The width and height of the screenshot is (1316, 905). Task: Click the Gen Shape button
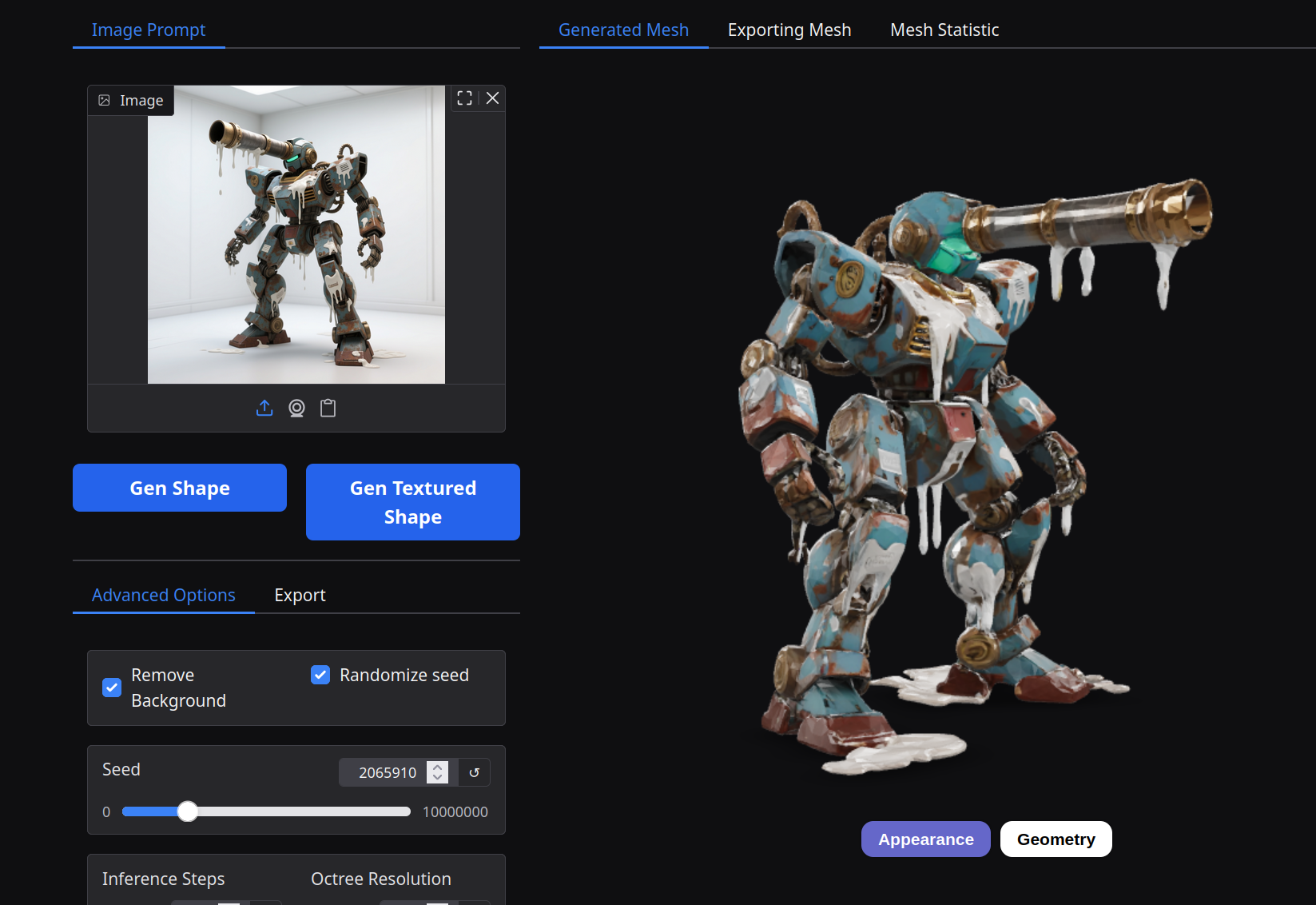click(180, 488)
